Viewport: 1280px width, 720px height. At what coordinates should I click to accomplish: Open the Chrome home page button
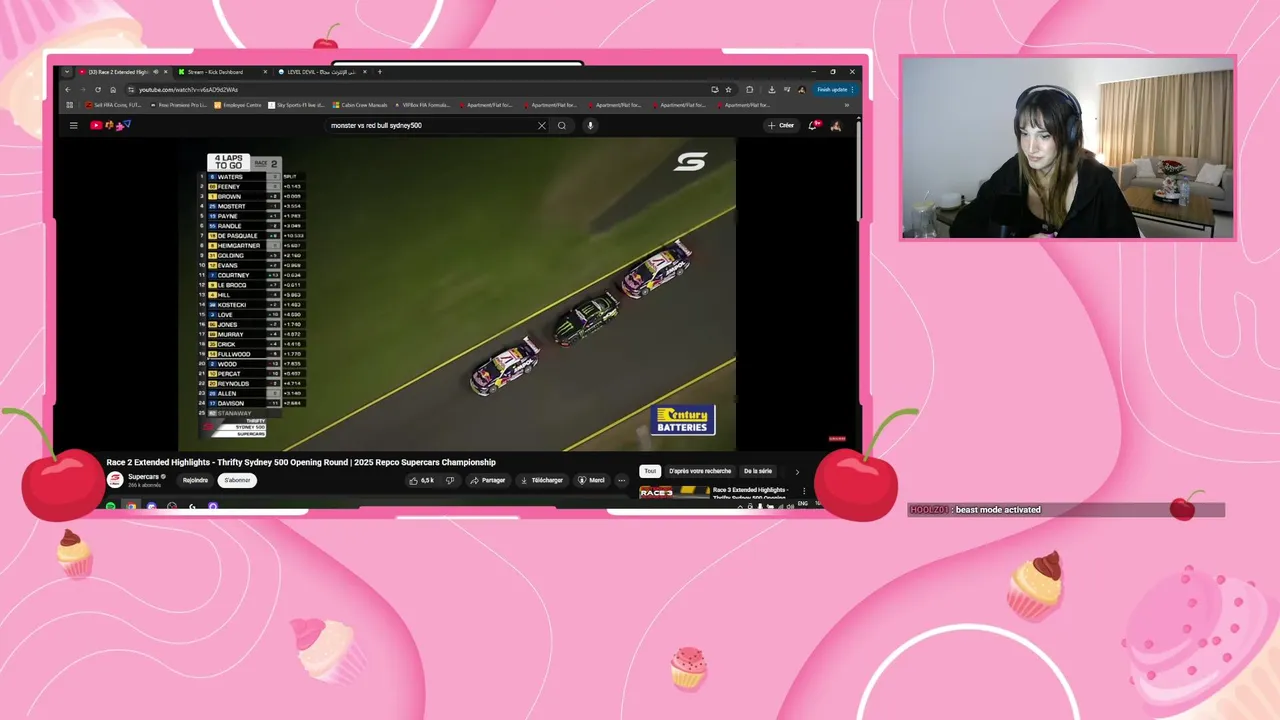(x=113, y=89)
